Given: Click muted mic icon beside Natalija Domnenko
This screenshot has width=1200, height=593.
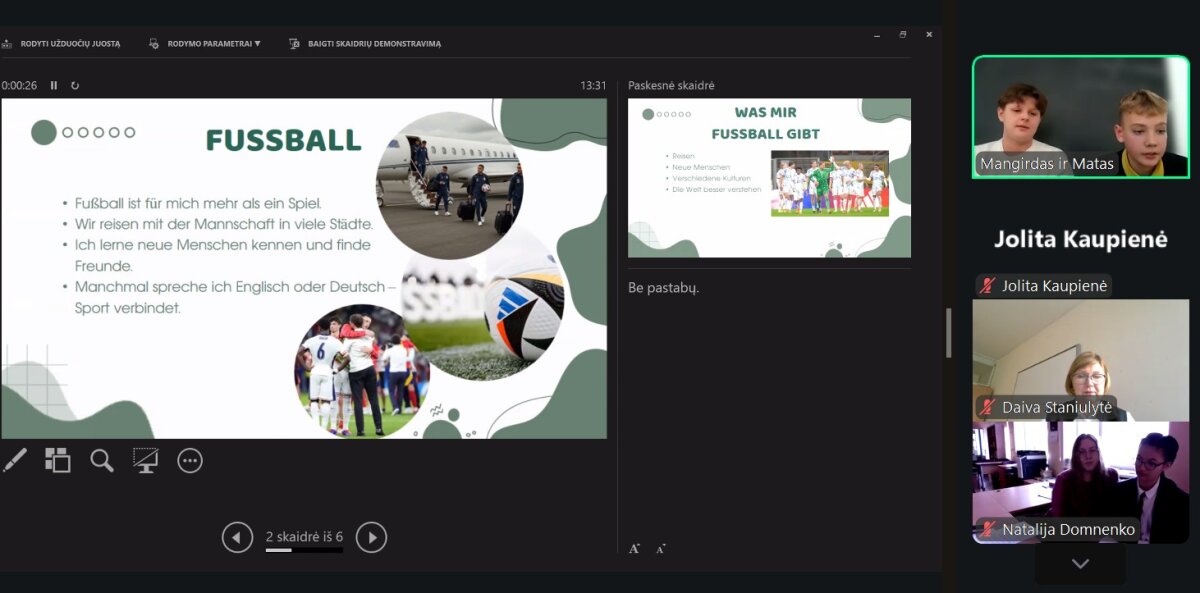Looking at the screenshot, I should (x=988, y=530).
